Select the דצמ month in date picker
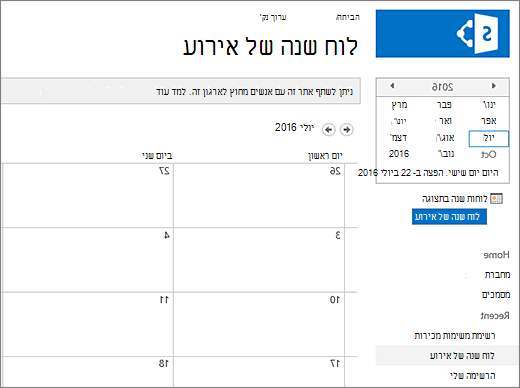 point(398,138)
